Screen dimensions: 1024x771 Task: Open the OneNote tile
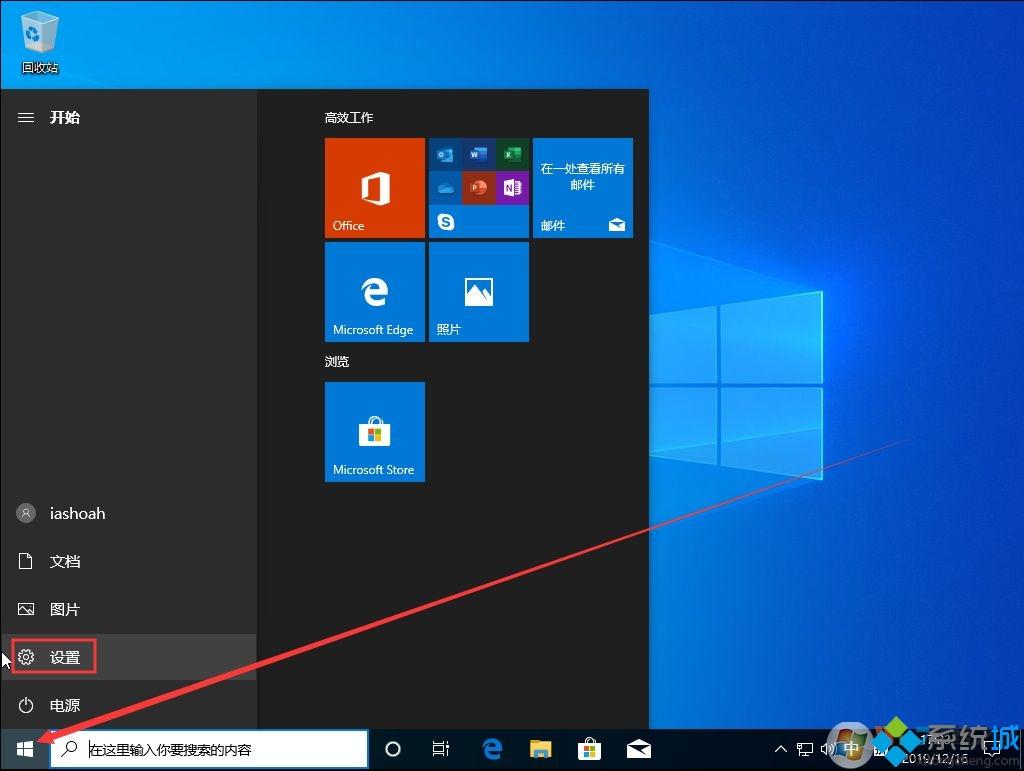tap(512, 188)
